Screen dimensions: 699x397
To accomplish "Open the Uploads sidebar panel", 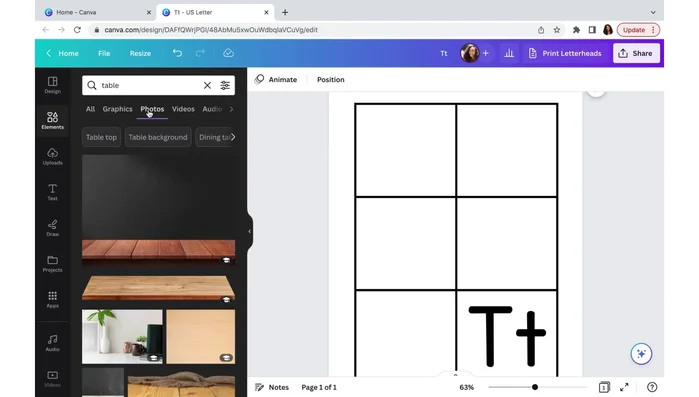I will click(x=52, y=156).
